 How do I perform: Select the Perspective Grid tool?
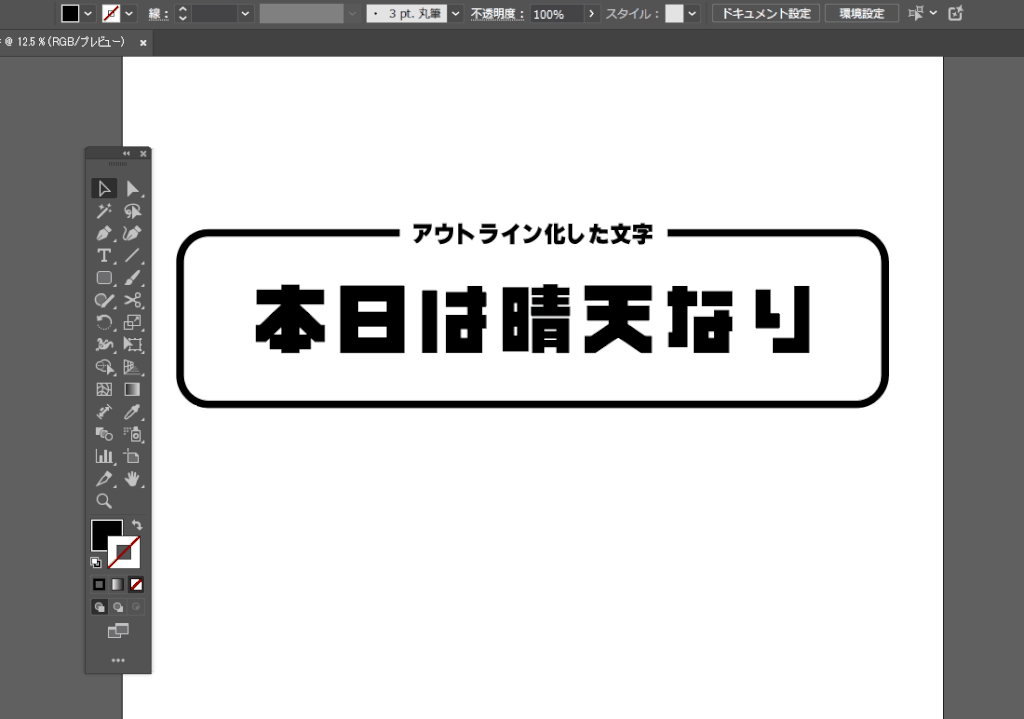tap(133, 367)
